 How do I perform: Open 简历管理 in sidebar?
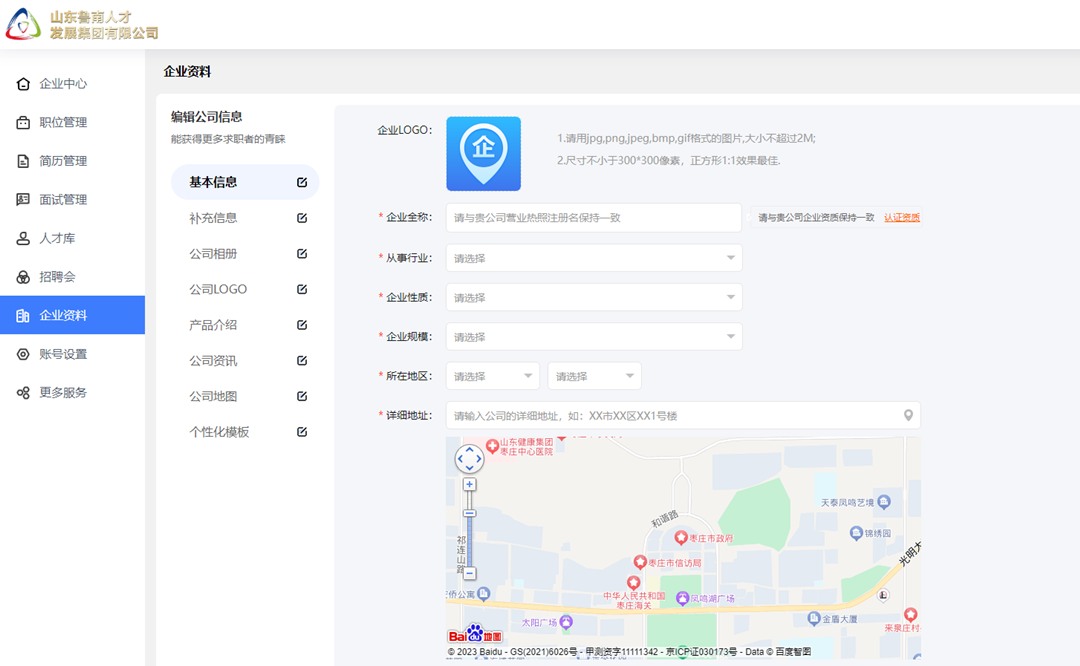[x=72, y=161]
